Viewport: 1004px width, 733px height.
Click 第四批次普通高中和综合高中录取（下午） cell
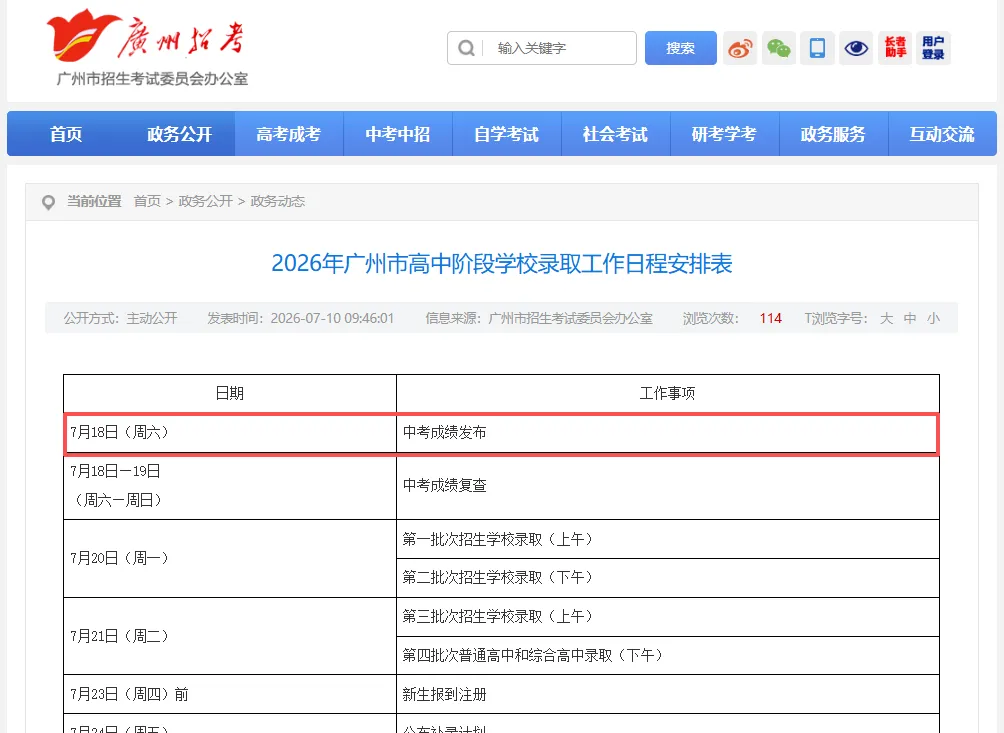pos(668,655)
